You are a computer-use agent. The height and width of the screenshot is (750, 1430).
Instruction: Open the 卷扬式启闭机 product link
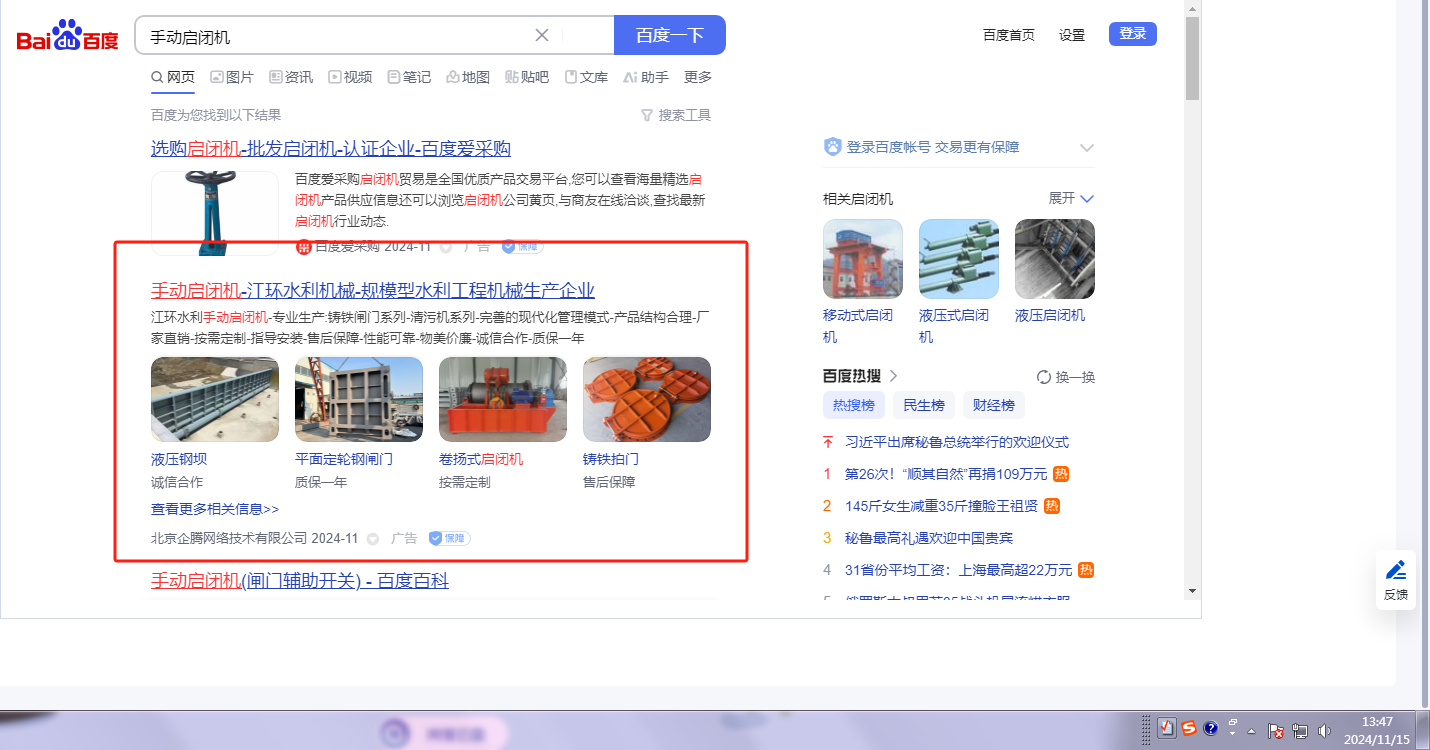click(x=481, y=460)
